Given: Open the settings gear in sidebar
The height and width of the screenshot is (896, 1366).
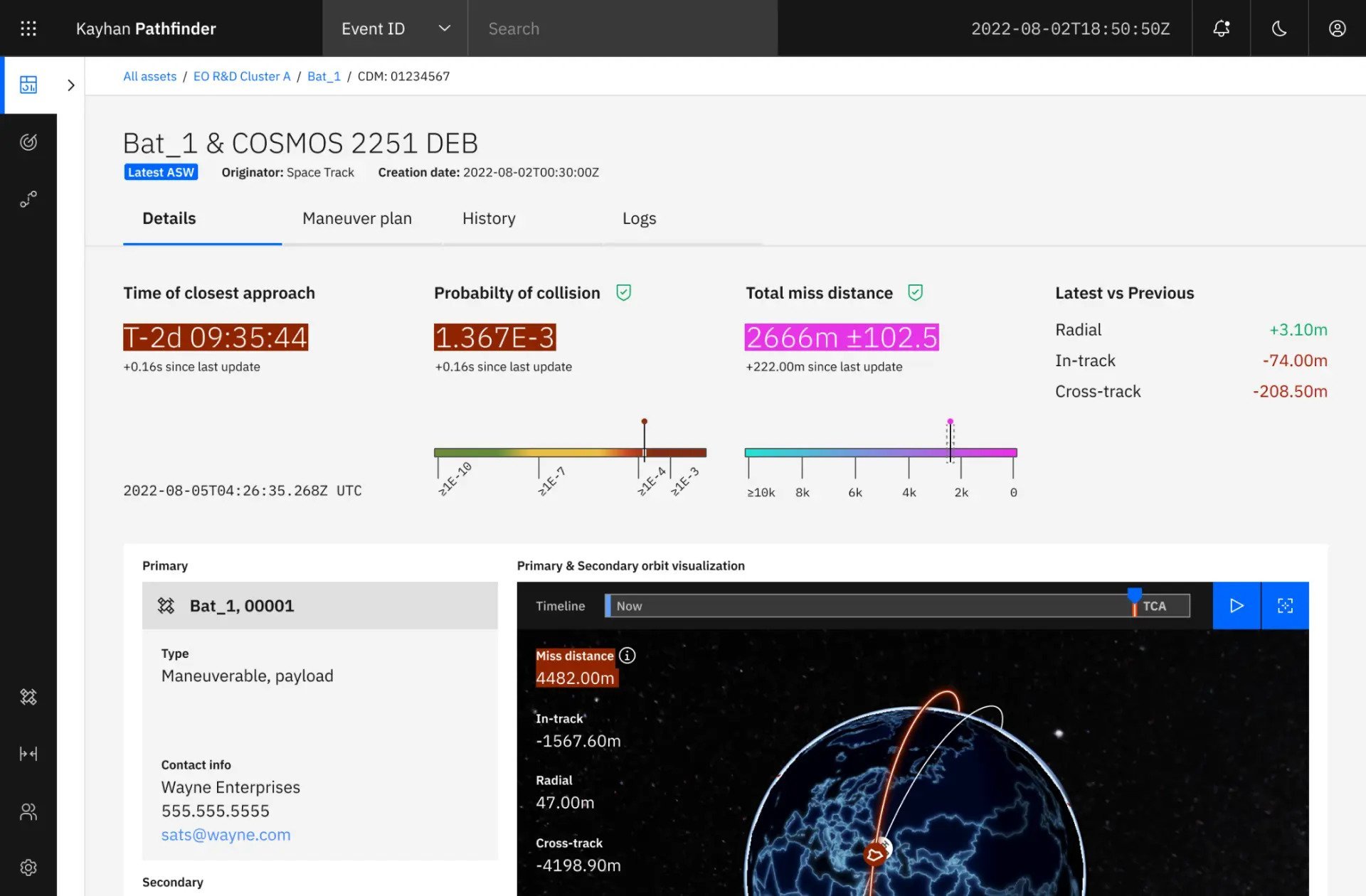Looking at the screenshot, I should (x=28, y=868).
